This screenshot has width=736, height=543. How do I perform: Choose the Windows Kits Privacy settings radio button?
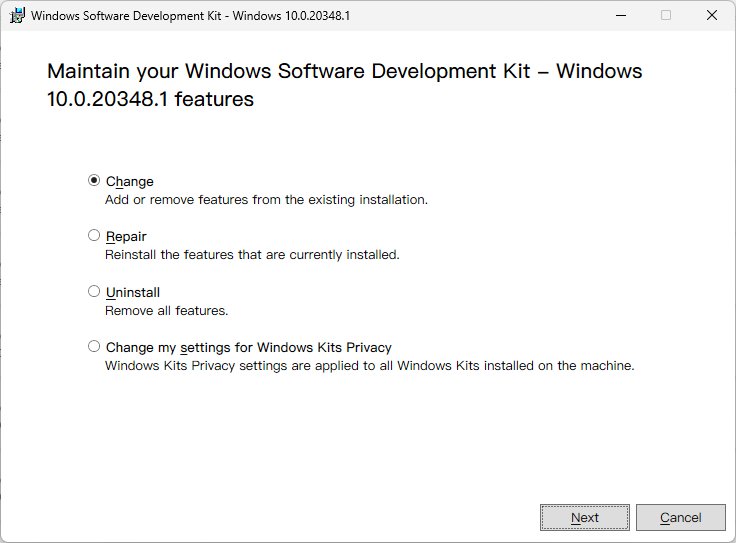click(94, 347)
